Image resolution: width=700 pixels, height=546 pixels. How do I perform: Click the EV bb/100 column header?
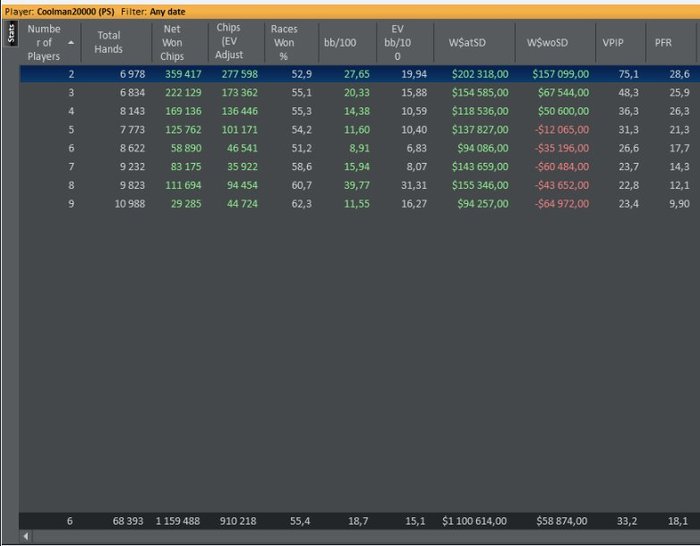(396, 43)
